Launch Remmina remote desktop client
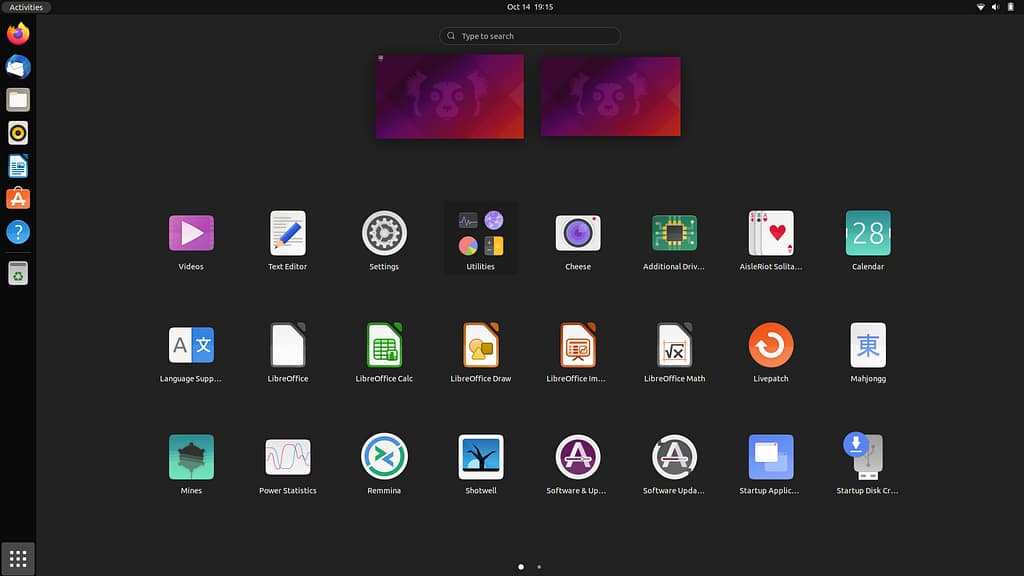This screenshot has width=1024, height=576. point(384,456)
